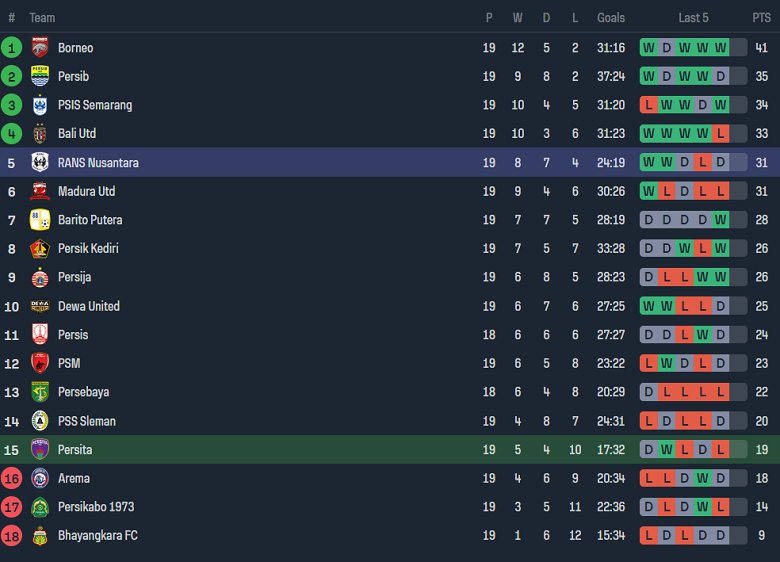780x562 pixels.
Task: Click the Persib club logo
Action: coord(40,76)
